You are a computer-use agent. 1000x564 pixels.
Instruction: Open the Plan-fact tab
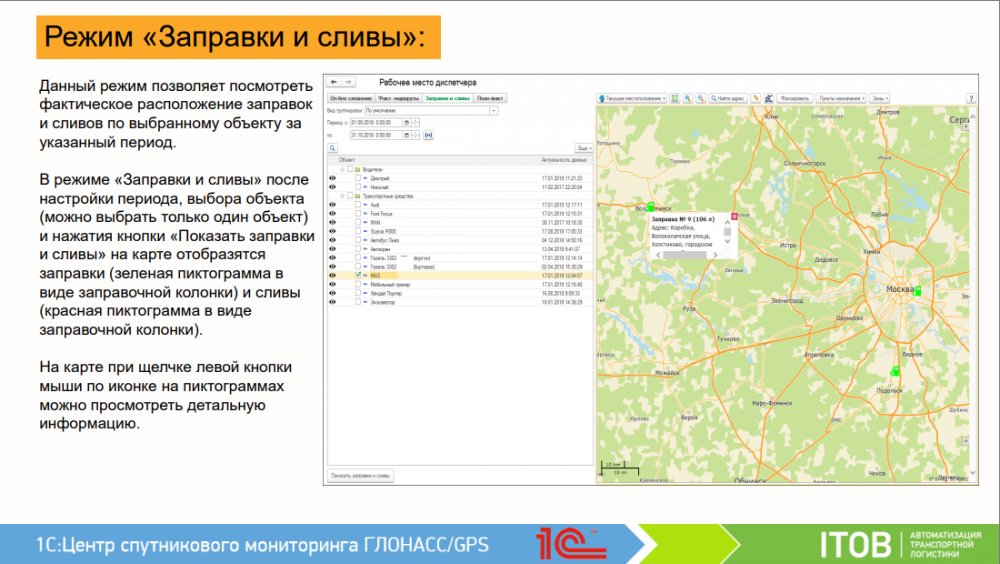490,99
